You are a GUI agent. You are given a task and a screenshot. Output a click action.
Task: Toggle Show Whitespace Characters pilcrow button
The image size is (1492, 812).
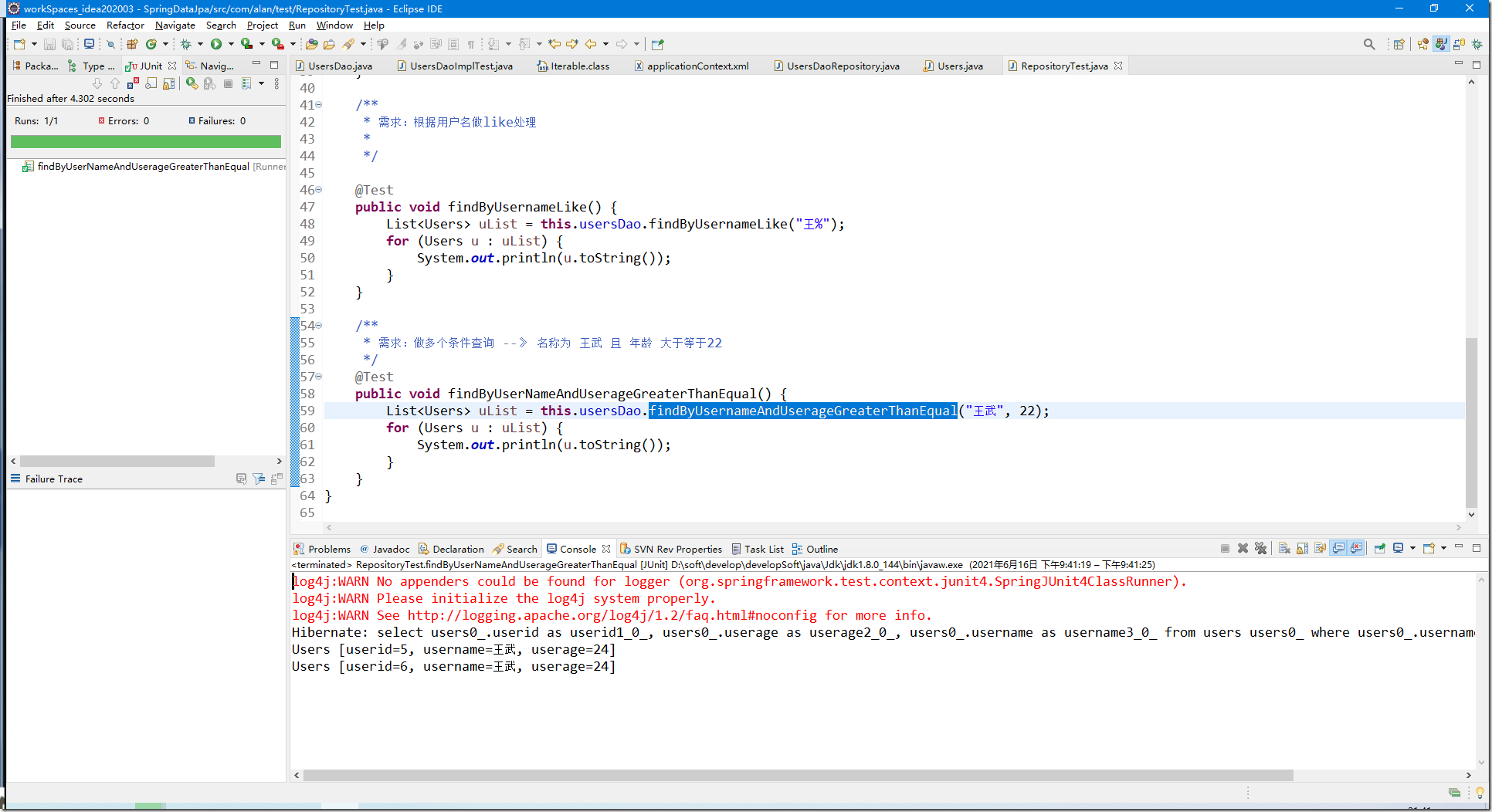point(471,45)
